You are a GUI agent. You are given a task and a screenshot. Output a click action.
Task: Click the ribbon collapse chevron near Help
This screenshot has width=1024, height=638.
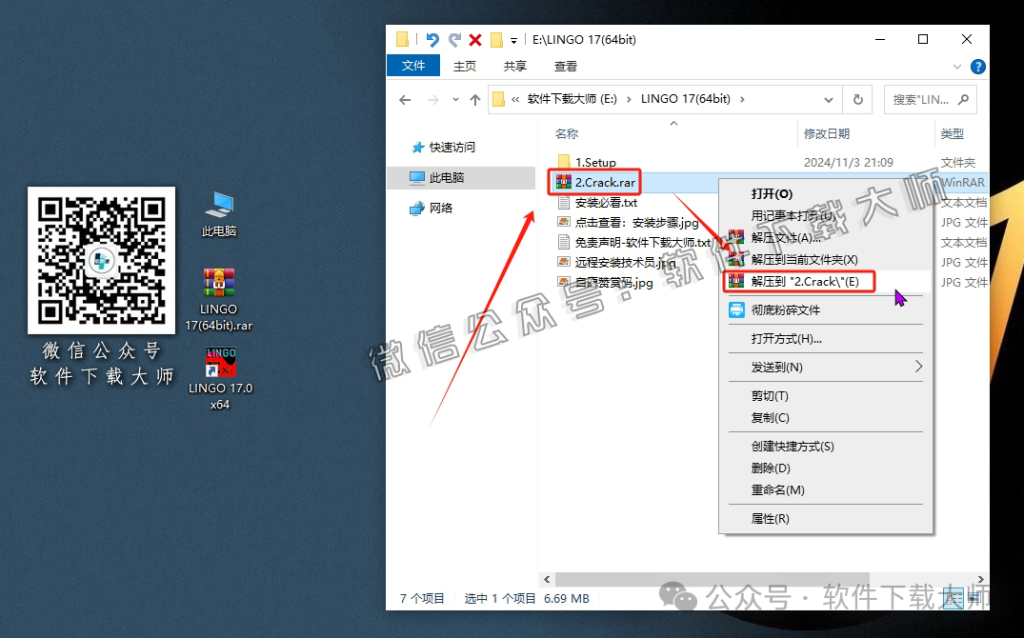(x=958, y=66)
